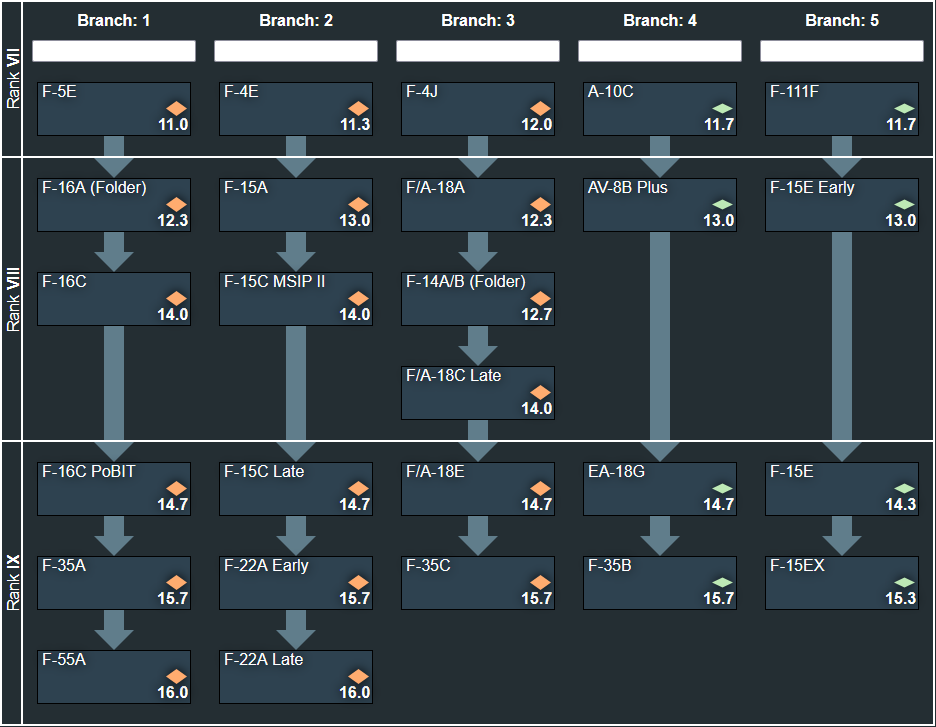Click the input field under Branch: 5
This screenshot has height=727, width=936.
(x=842, y=51)
